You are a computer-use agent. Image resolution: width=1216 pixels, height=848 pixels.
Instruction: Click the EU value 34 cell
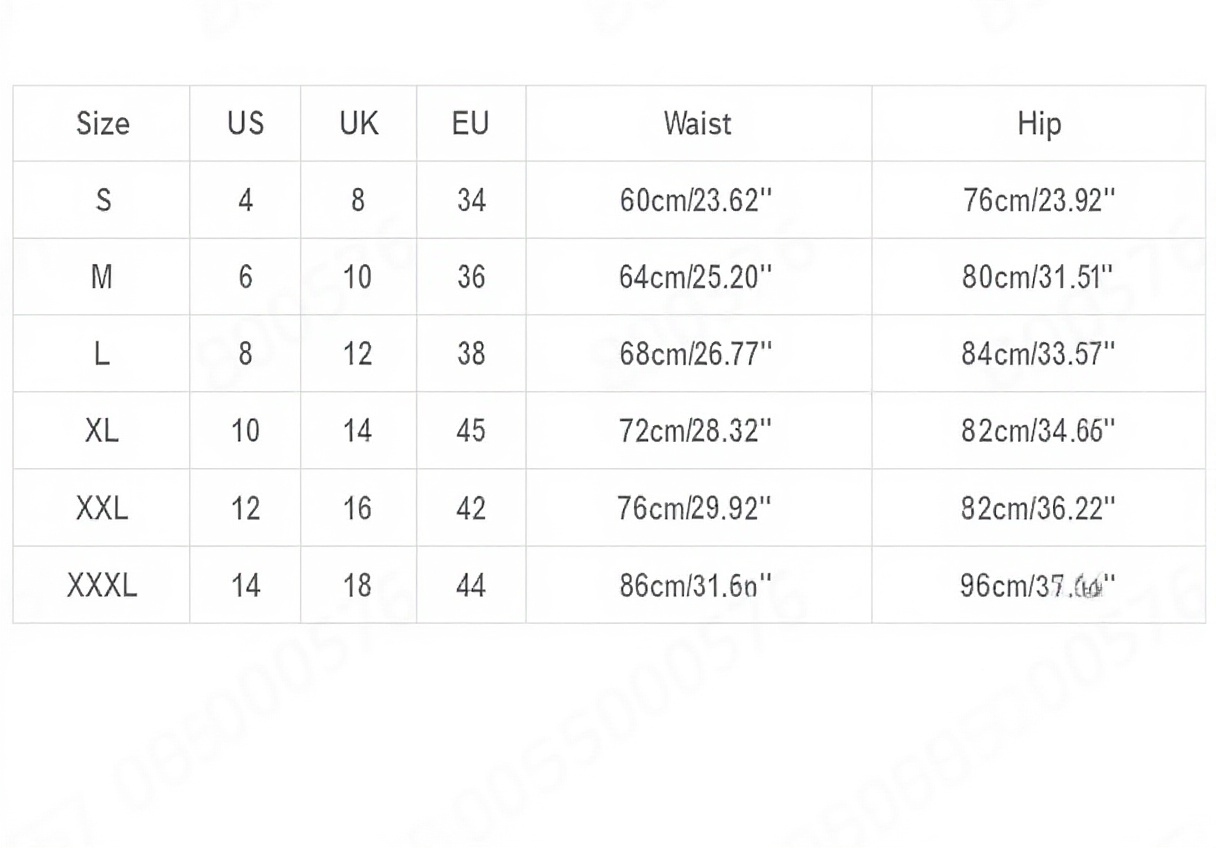coord(471,201)
